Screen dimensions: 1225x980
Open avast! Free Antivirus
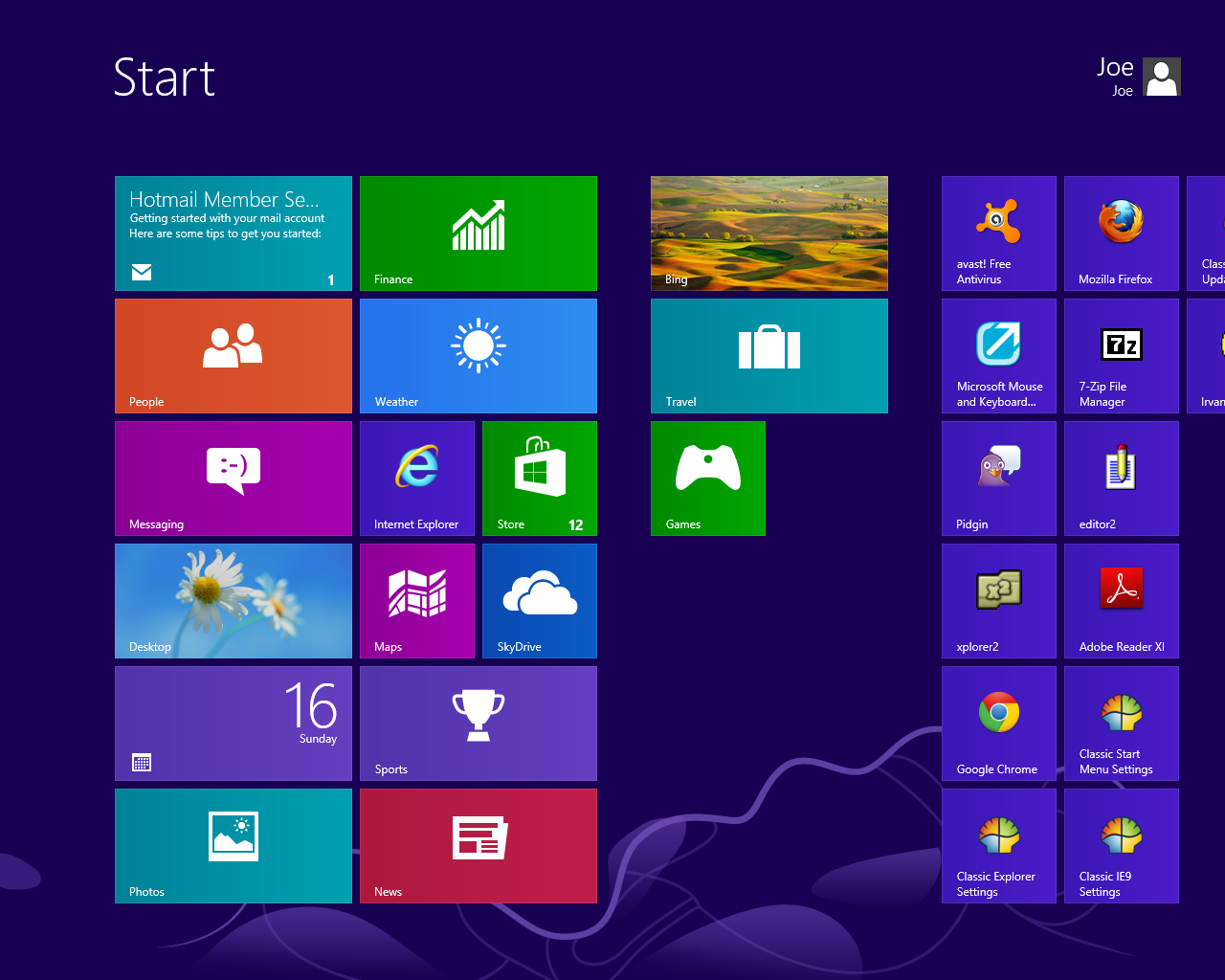(998, 233)
